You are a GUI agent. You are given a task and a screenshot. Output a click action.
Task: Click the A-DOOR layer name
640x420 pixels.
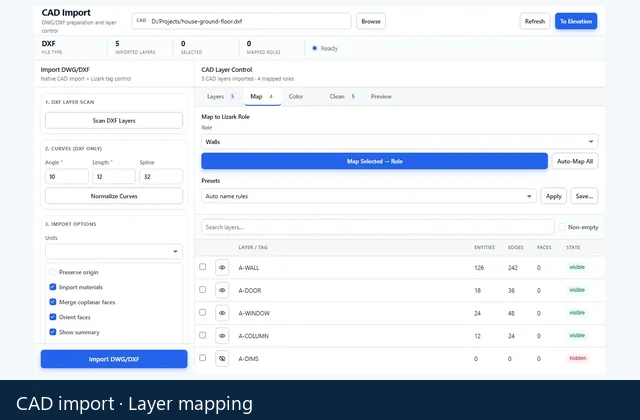pos(250,291)
